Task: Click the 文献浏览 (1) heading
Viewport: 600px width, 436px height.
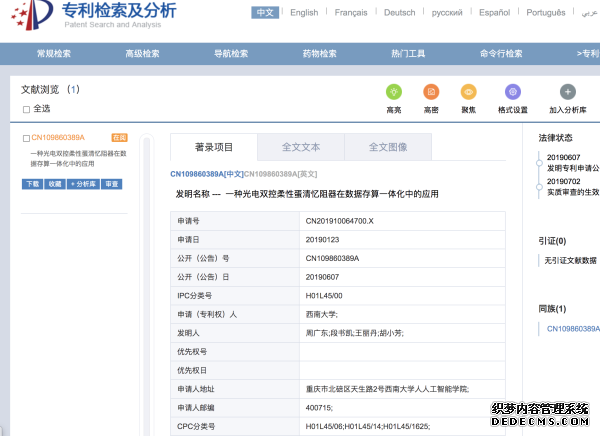Action: [x=50, y=90]
